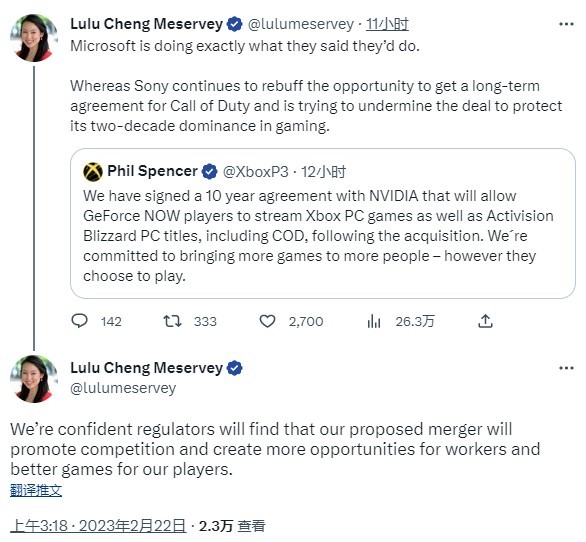Click the reply icon showing 142 comments
Image resolution: width=586 pixels, height=542 pixels.
pyautogui.click(x=79, y=321)
